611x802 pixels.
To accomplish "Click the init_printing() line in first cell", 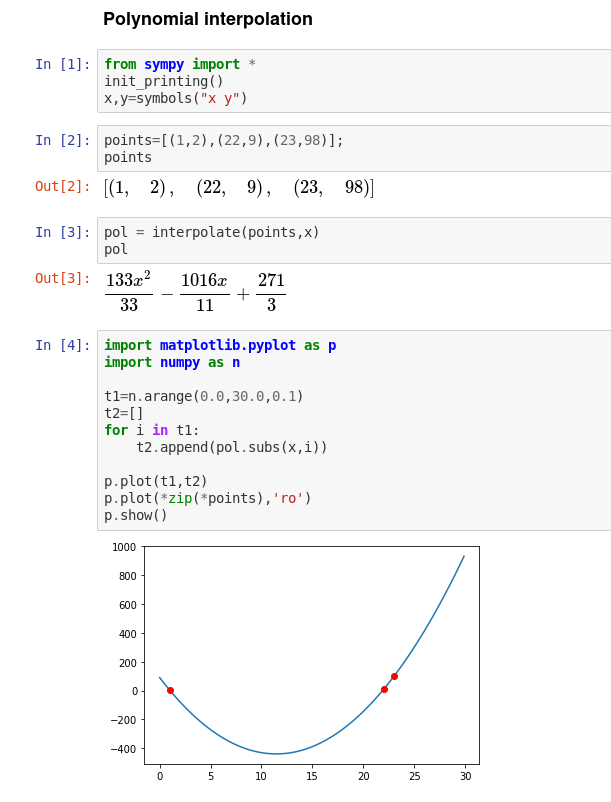I will click(164, 81).
